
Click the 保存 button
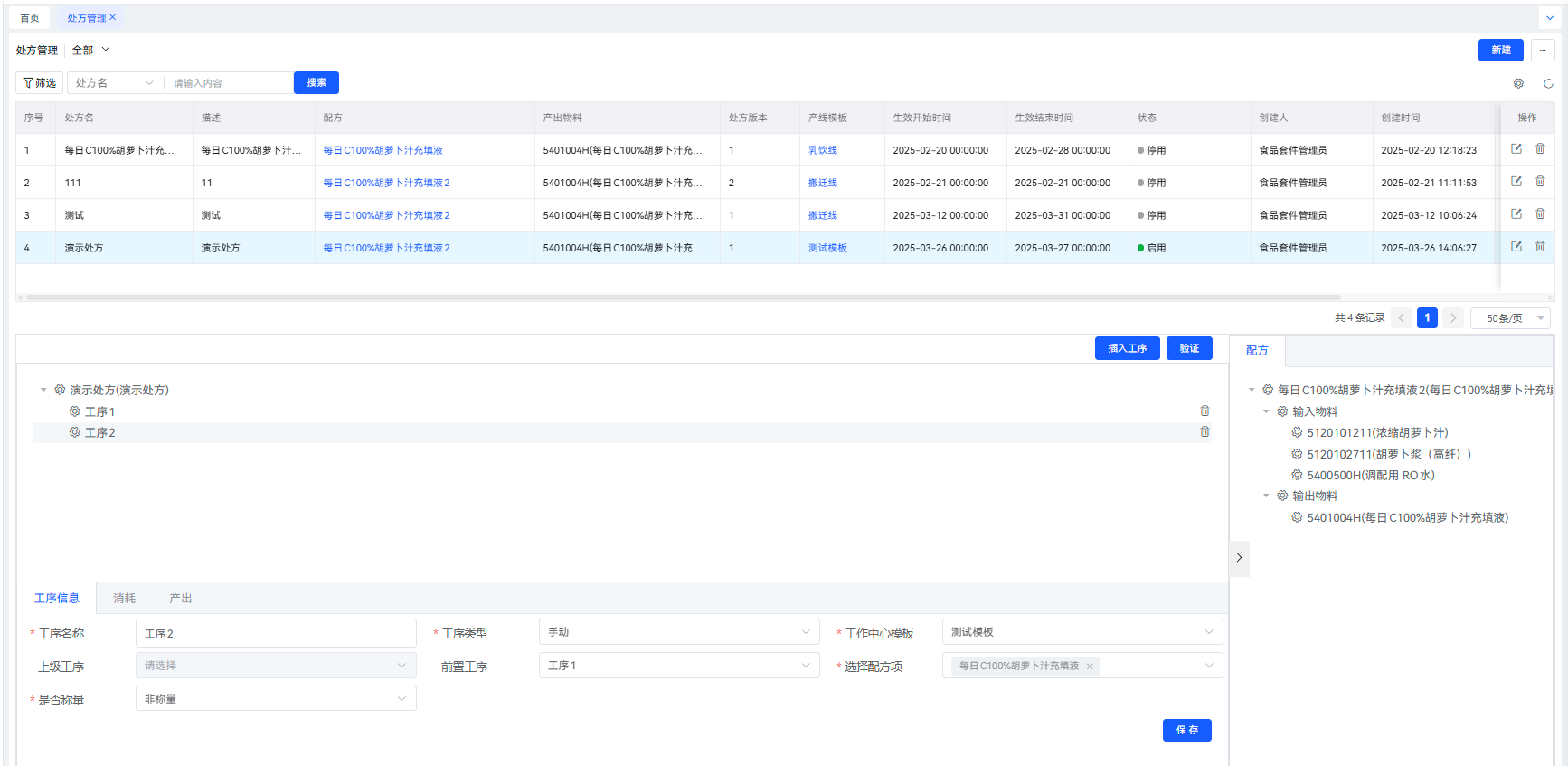1186,730
